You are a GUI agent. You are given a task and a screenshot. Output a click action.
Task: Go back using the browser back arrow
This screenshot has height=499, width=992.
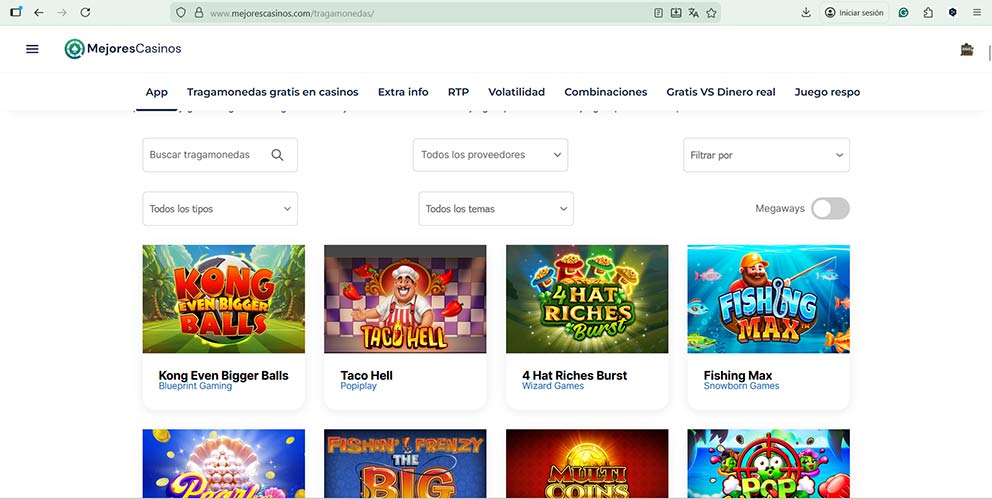click(x=38, y=13)
